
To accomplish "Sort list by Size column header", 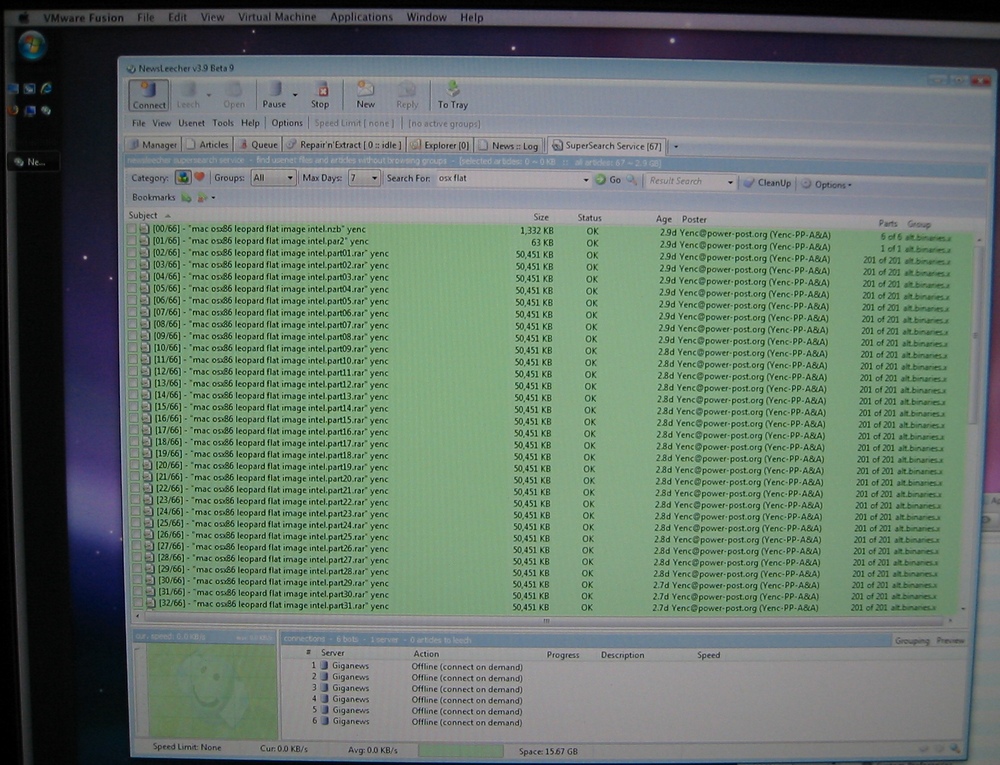I will 541,217.
